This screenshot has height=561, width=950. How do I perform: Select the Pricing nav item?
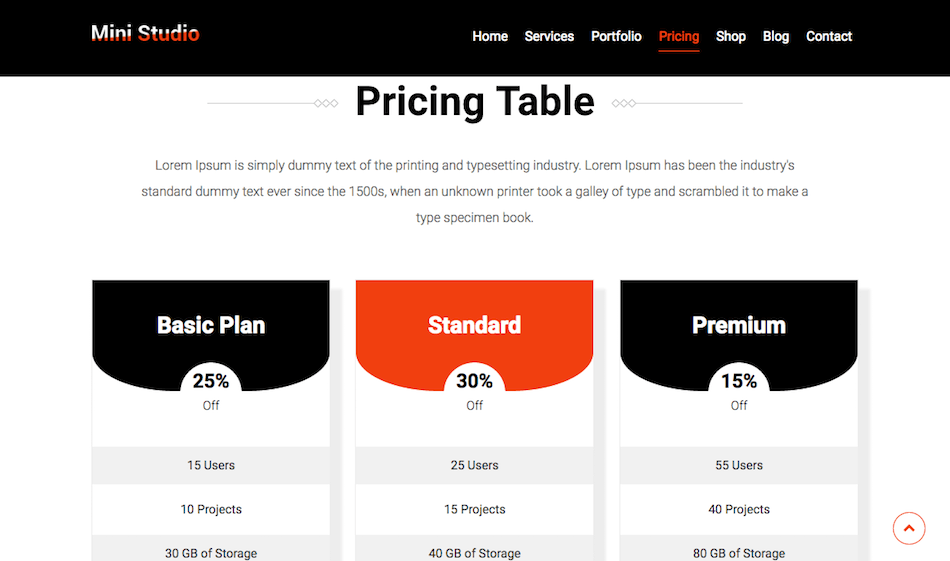click(679, 37)
